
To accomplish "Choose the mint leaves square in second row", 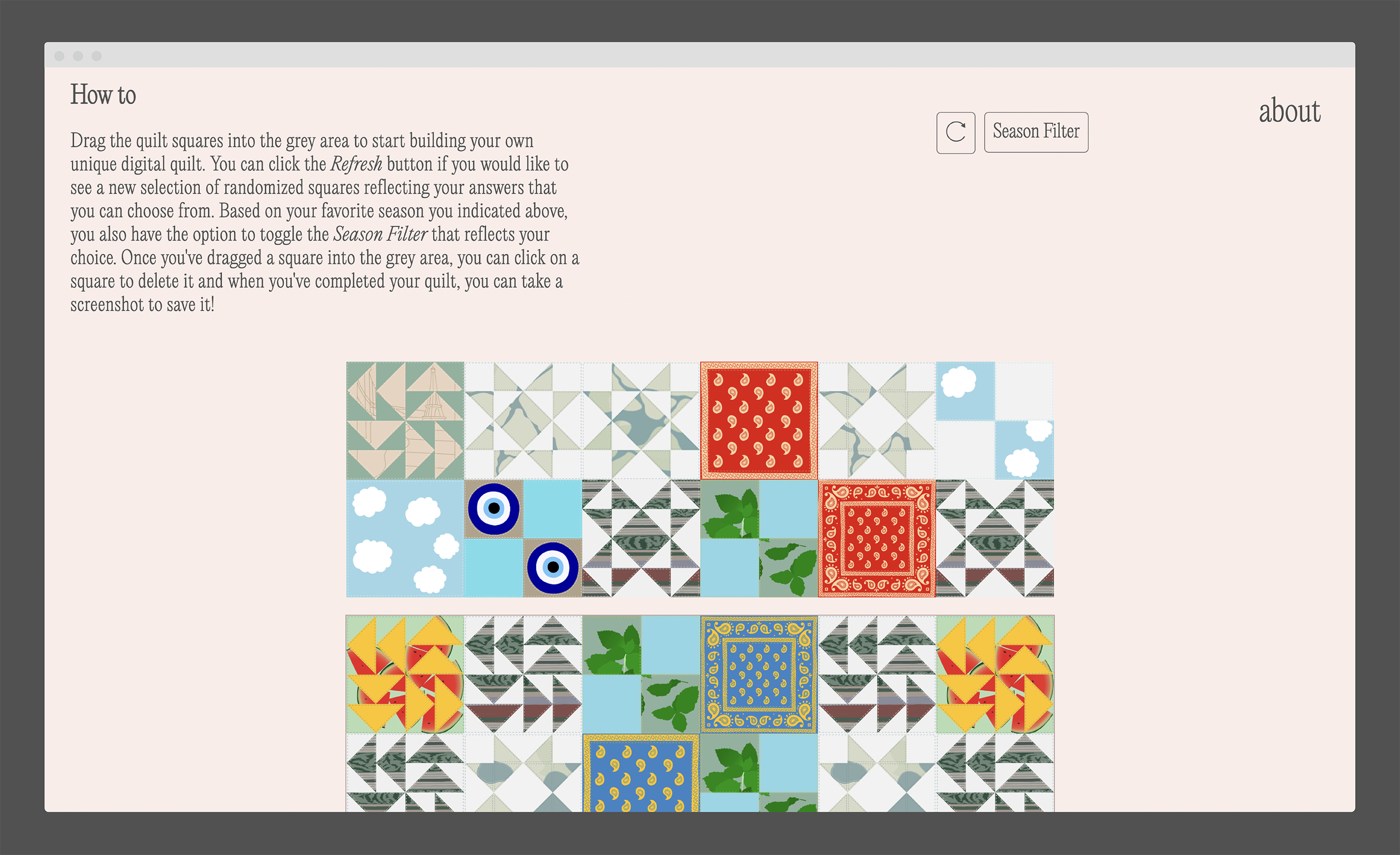I will point(758,538).
